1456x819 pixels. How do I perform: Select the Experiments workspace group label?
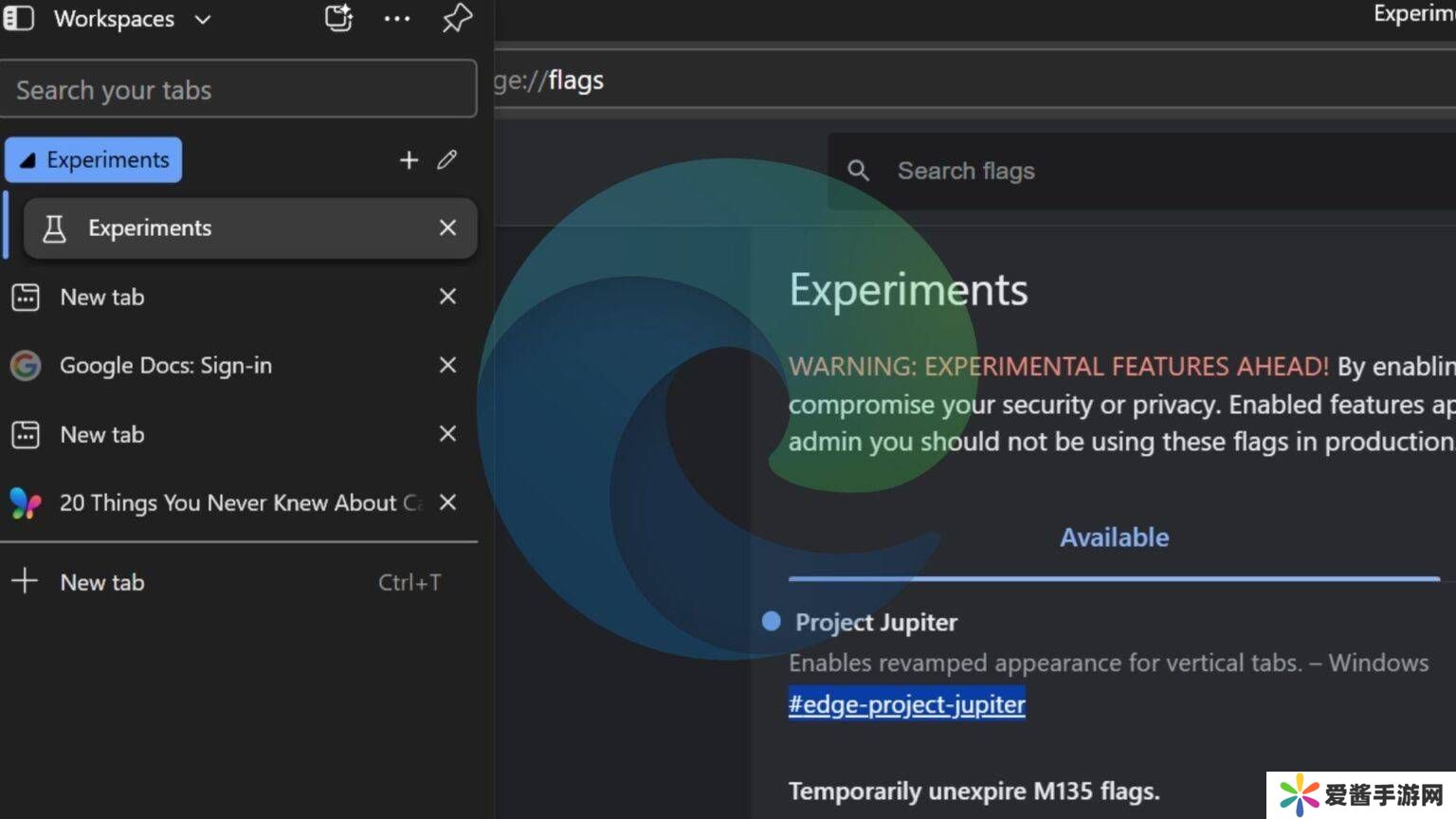(x=94, y=160)
